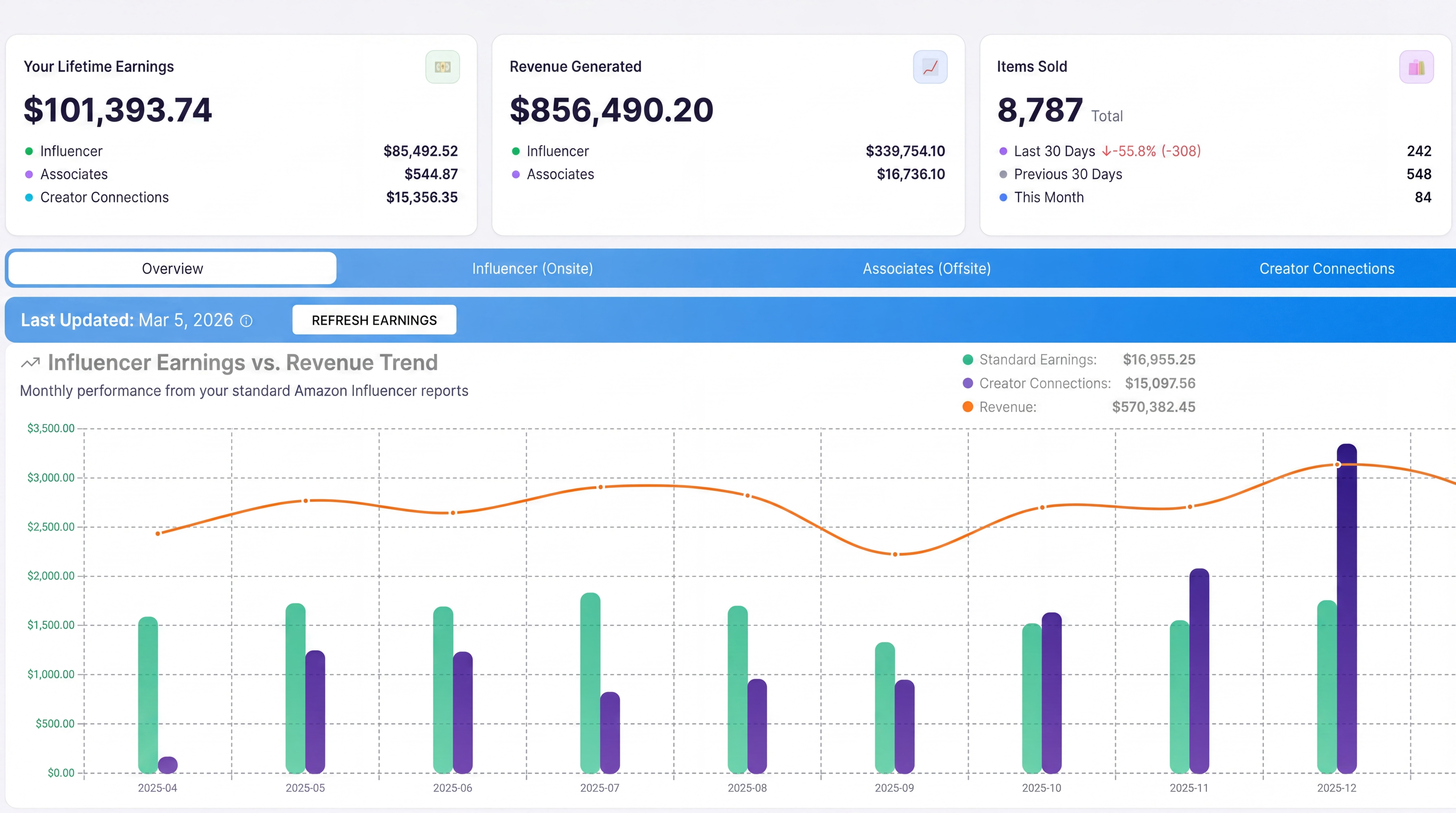Click the REFRESH EARNINGS button
The image size is (1456, 813).
click(374, 320)
